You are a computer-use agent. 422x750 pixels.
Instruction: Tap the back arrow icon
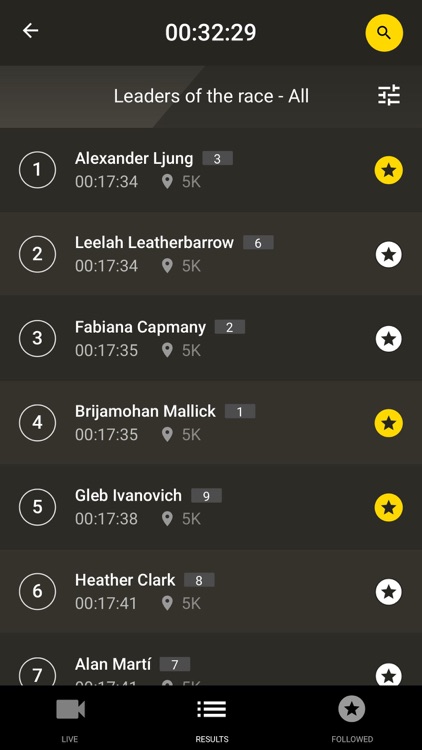click(31, 31)
